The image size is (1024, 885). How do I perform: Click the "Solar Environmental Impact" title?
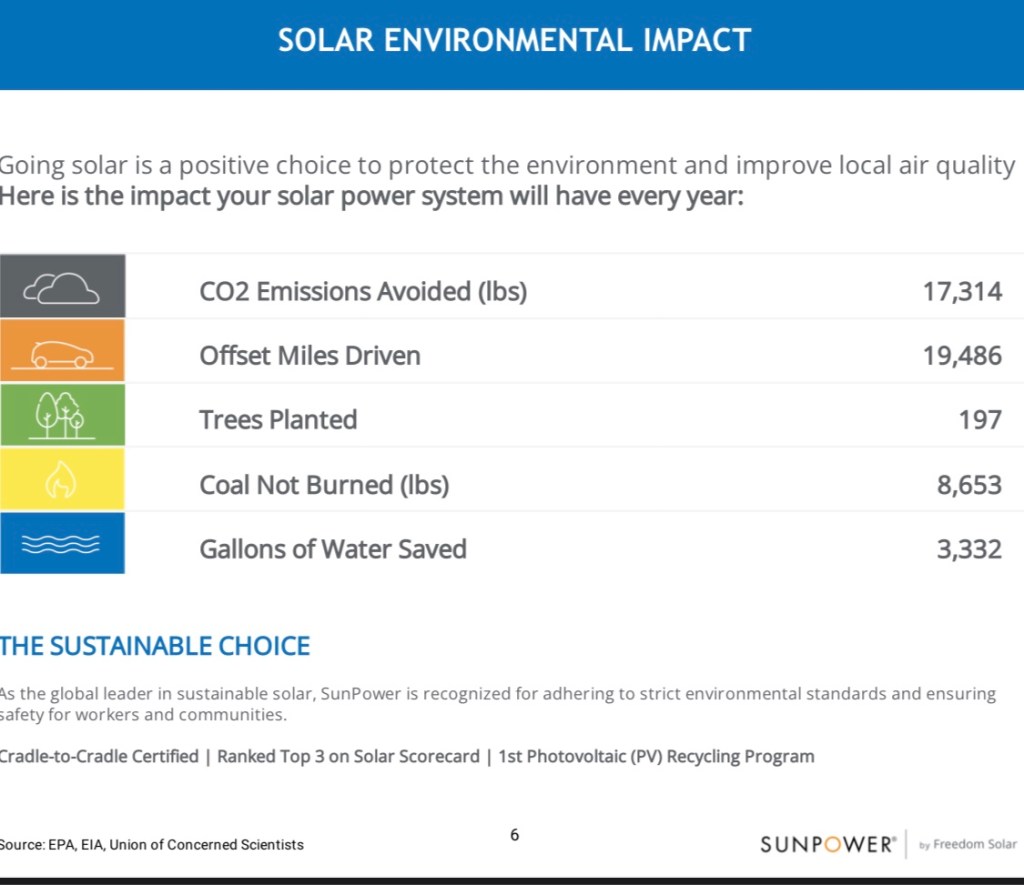(514, 40)
